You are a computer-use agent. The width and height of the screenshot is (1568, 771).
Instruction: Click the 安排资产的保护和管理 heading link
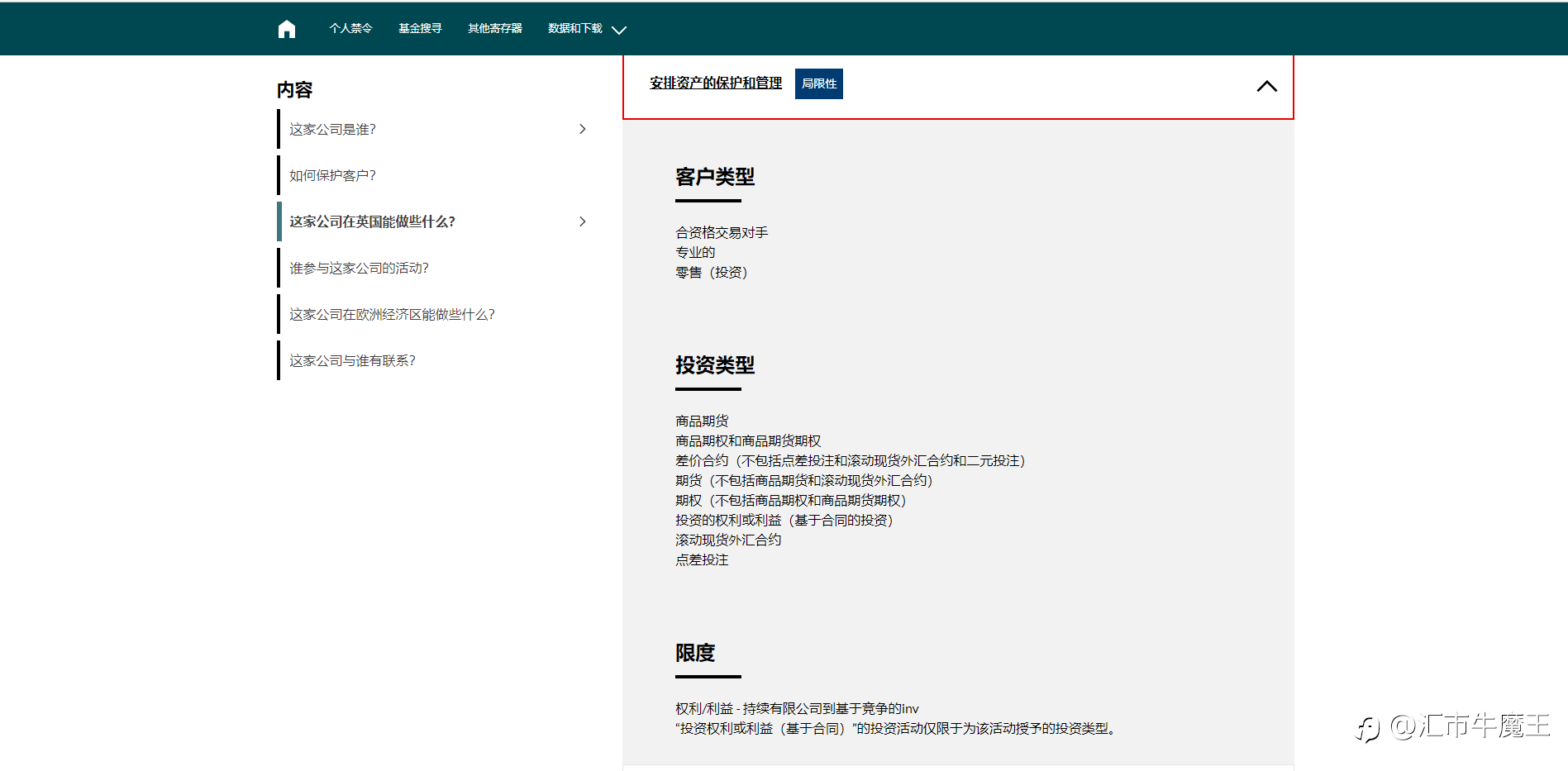pos(716,83)
